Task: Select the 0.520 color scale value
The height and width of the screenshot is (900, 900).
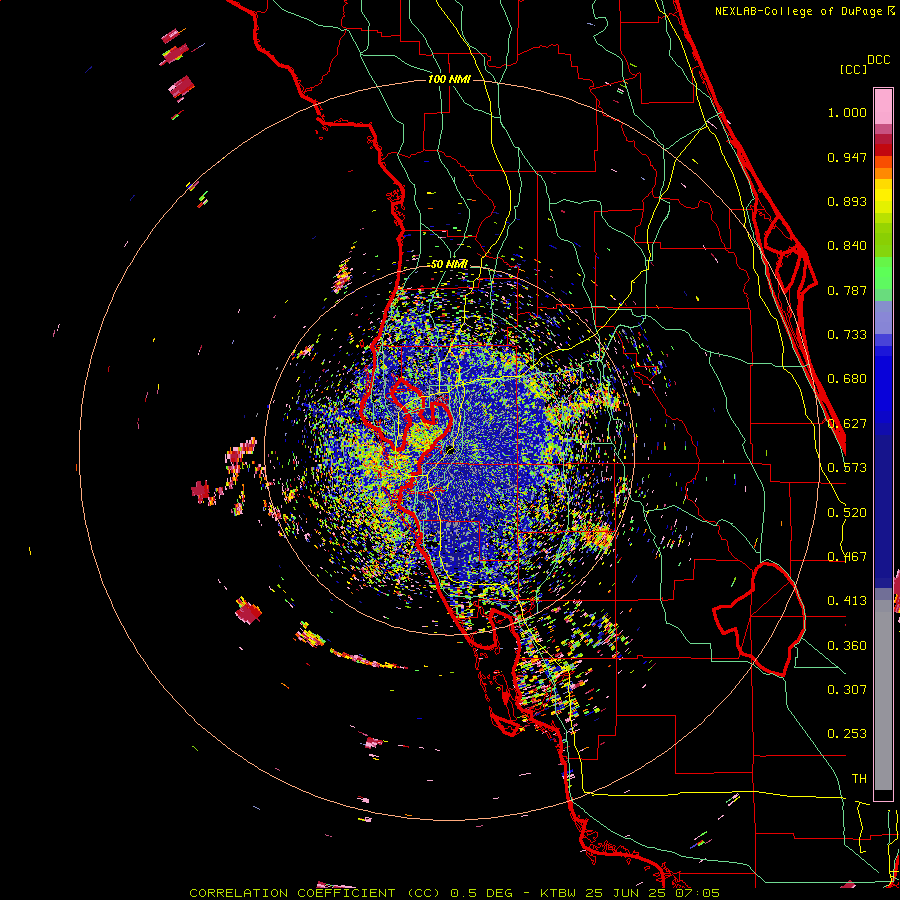Action: click(847, 513)
